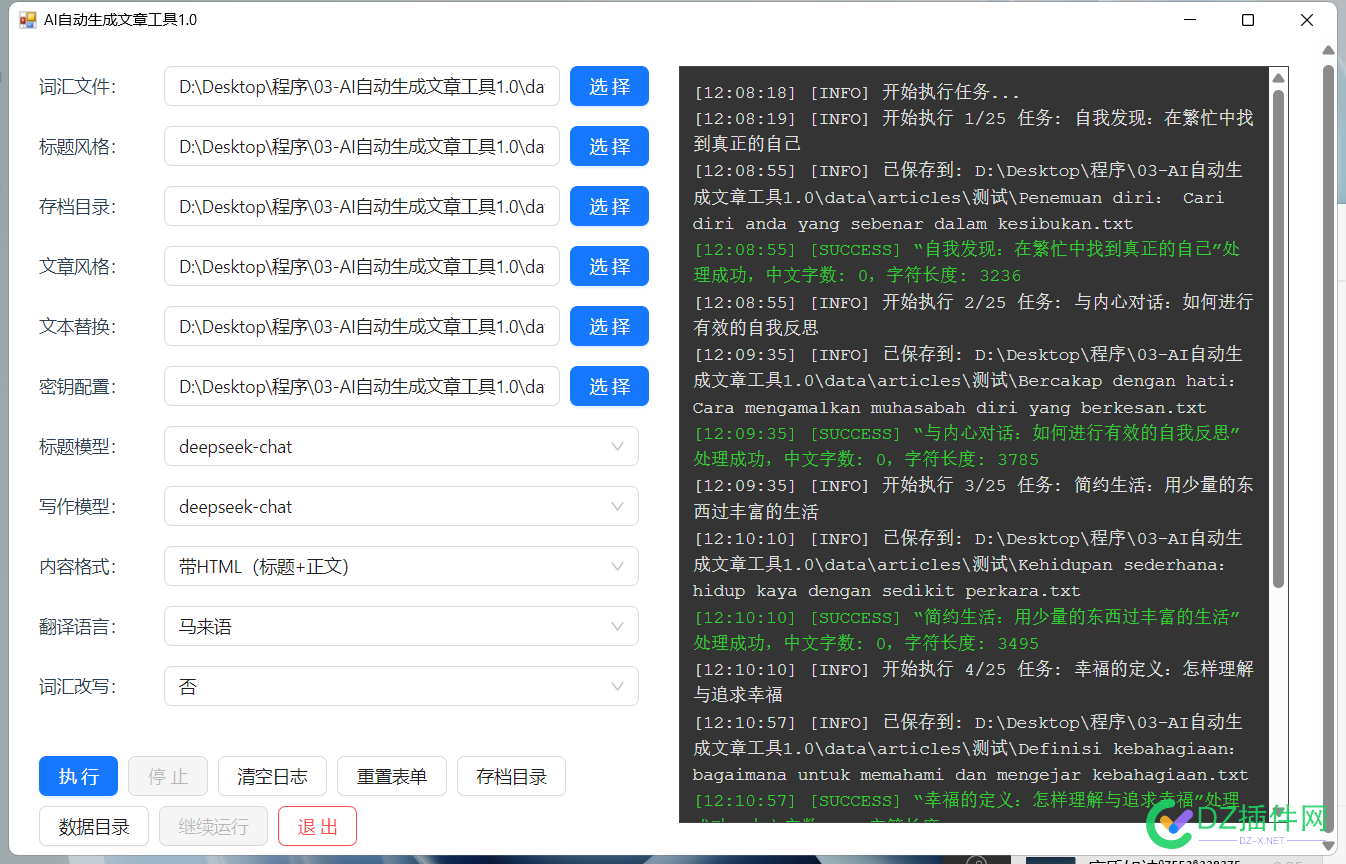Click the 数据目录 button
Screen dimensions: 1346x864
click(94, 826)
